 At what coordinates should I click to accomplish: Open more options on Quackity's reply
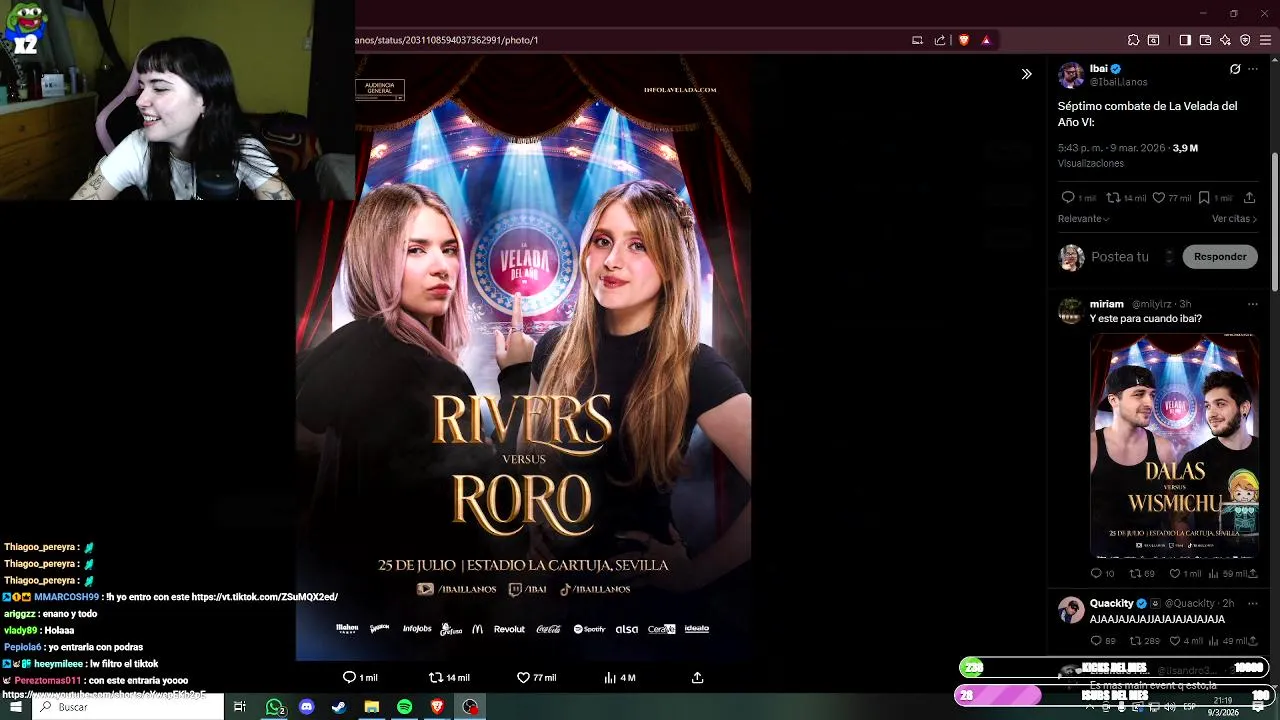pyautogui.click(x=1253, y=604)
